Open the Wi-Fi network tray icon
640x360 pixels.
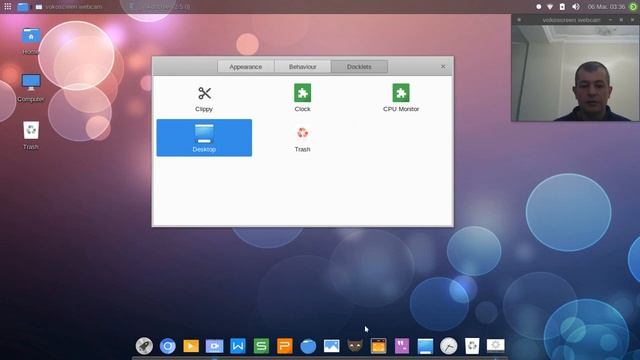pos(550,7)
